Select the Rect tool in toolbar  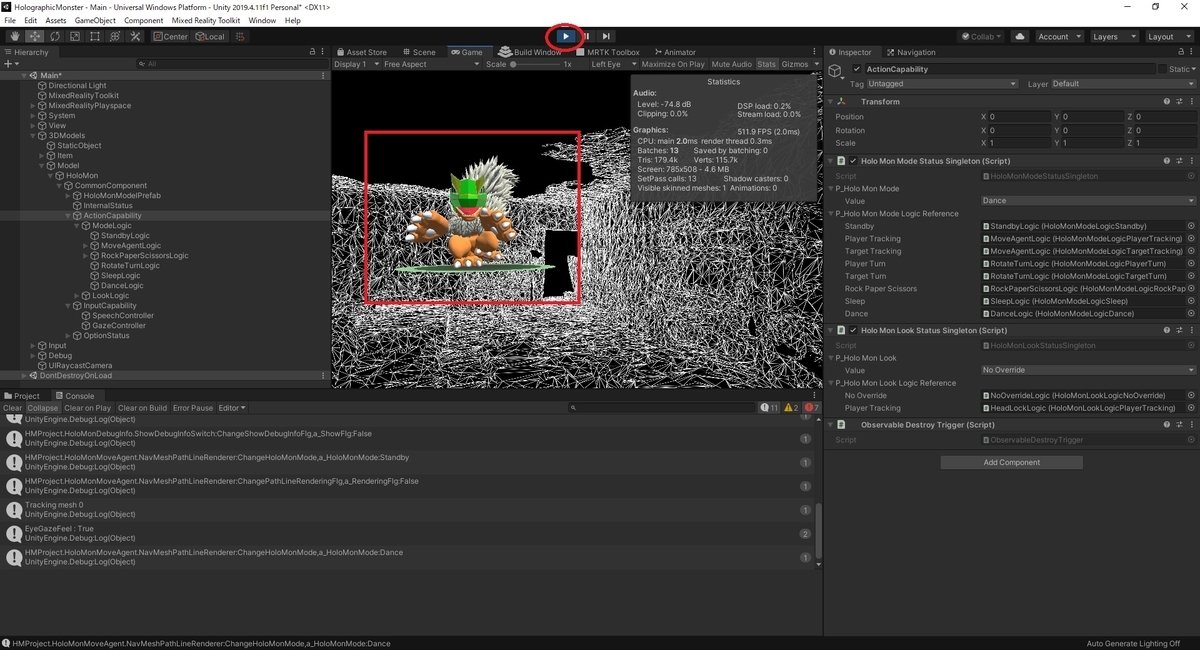click(95, 37)
